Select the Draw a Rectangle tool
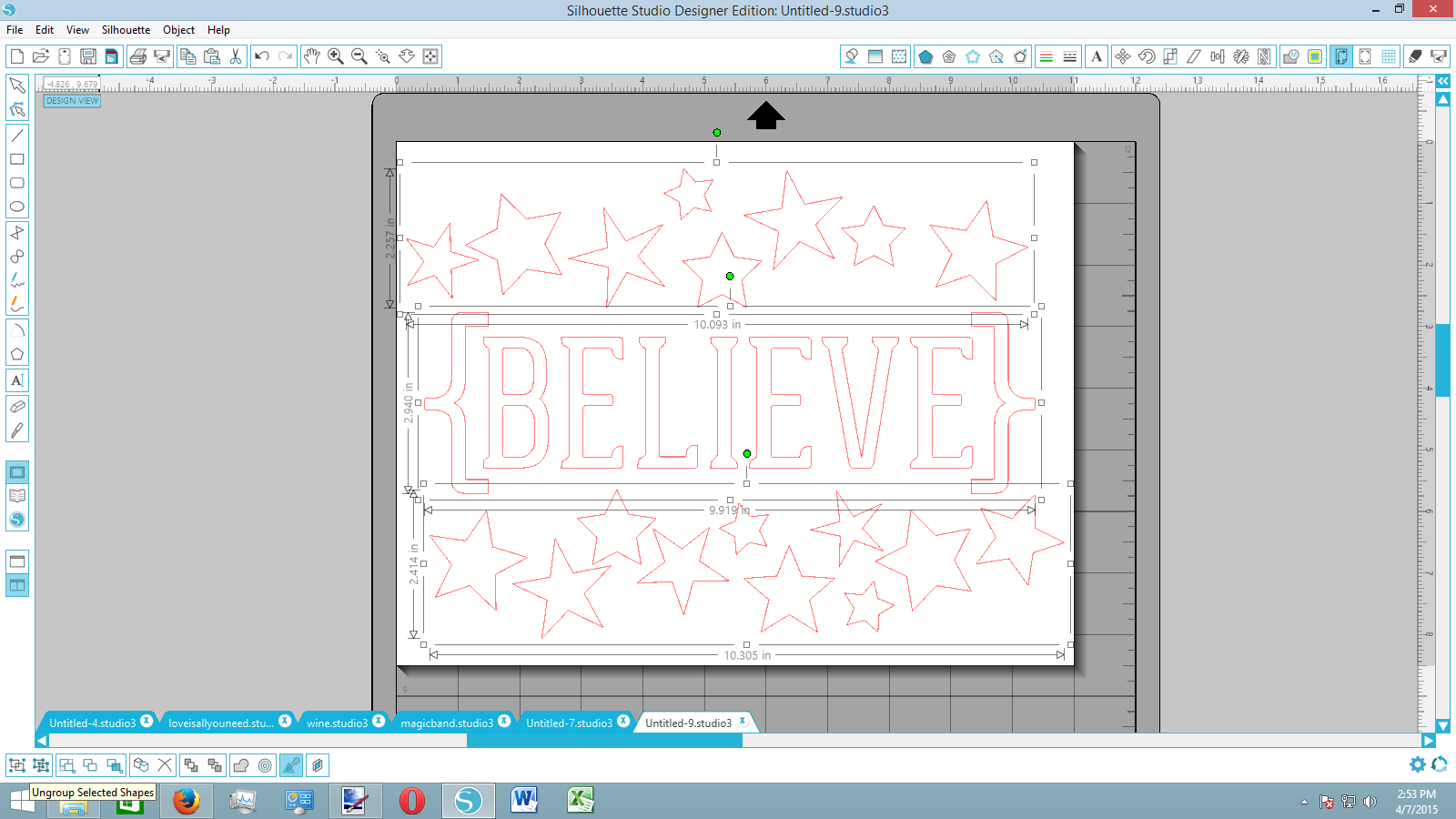The image size is (1456, 819). tap(17, 159)
